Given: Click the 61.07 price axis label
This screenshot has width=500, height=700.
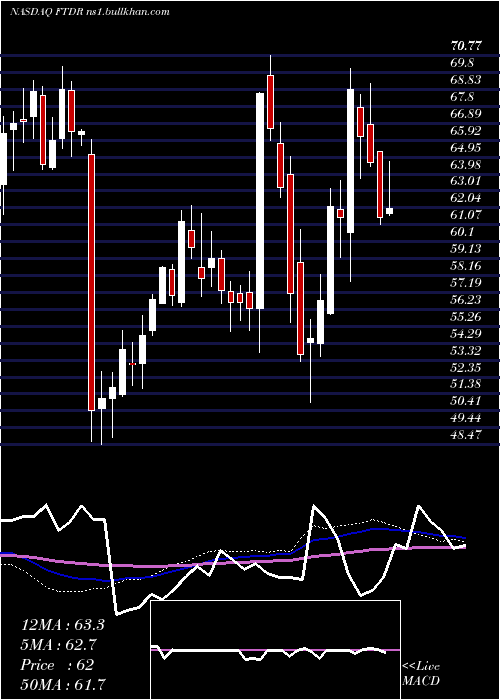Looking at the screenshot, I should [466, 215].
